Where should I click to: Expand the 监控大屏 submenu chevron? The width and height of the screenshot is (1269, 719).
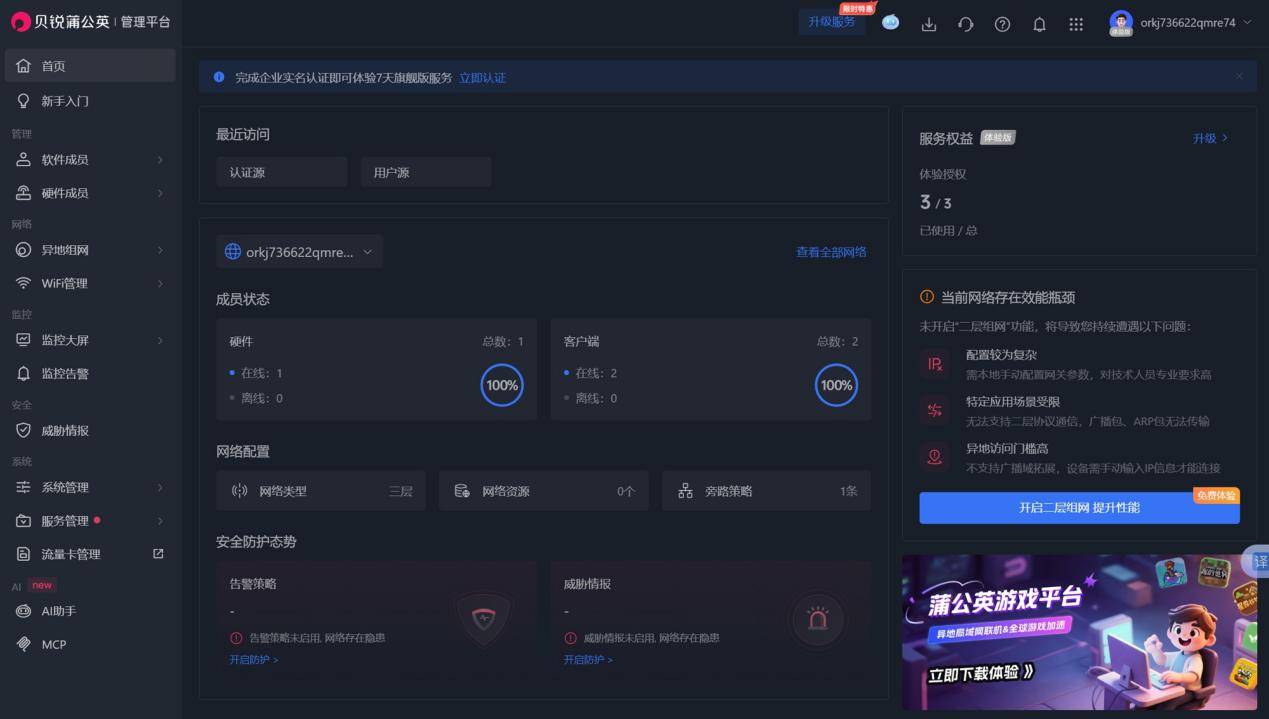tap(160, 340)
